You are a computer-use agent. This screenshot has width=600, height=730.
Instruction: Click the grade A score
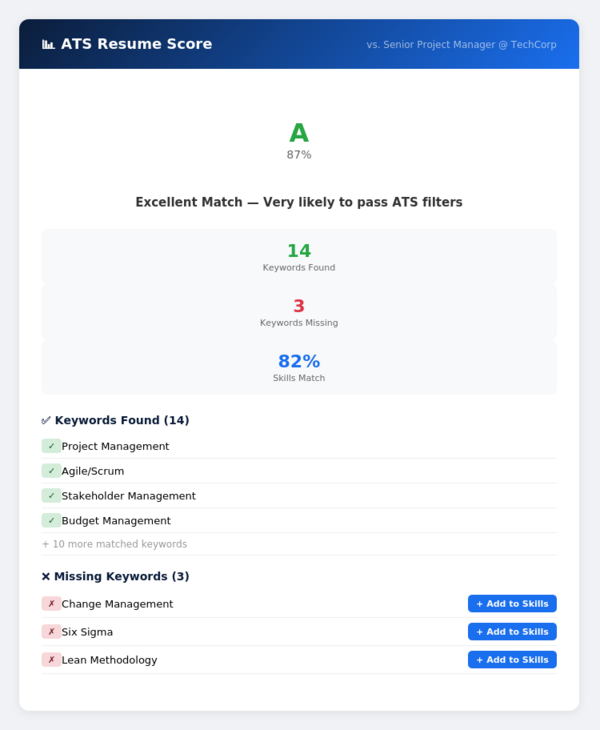[x=299, y=134]
